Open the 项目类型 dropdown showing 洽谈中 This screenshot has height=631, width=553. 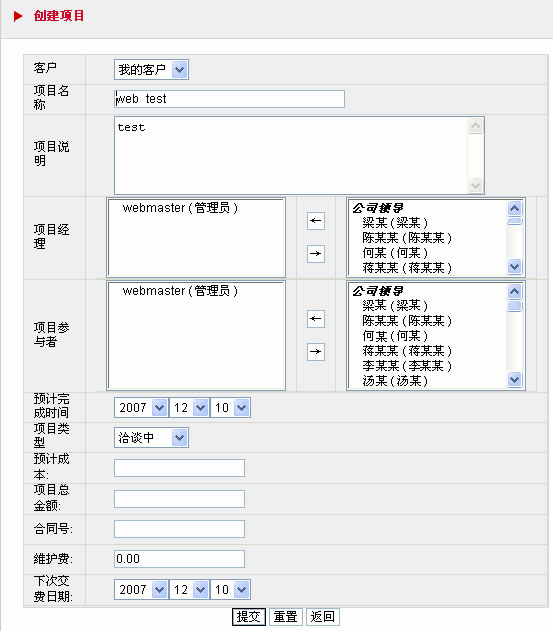pyautogui.click(x=151, y=437)
